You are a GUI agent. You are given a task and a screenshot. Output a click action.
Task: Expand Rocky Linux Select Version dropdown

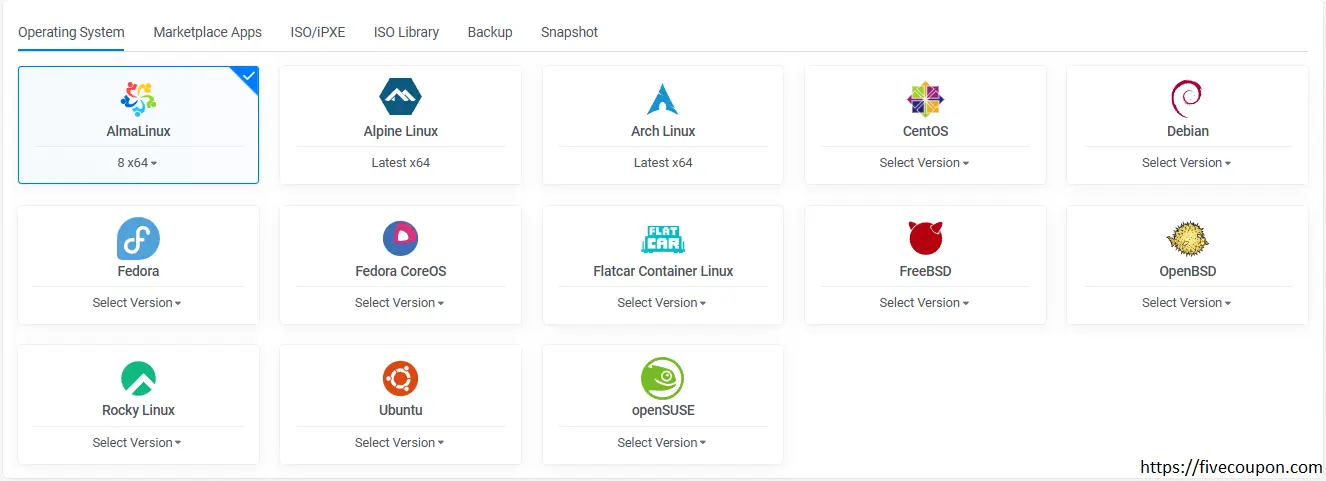point(138,442)
